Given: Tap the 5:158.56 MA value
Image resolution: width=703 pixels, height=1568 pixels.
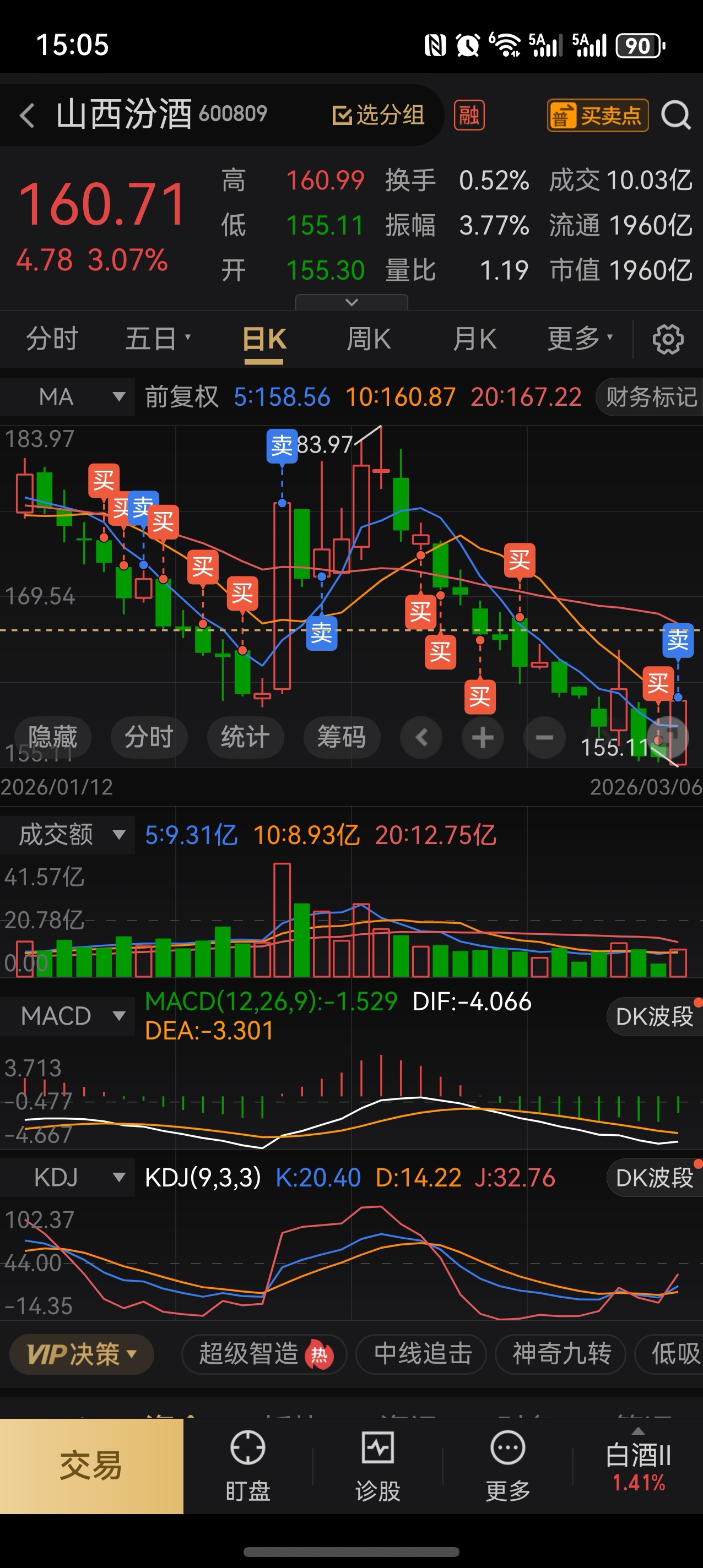Looking at the screenshot, I should [282, 397].
